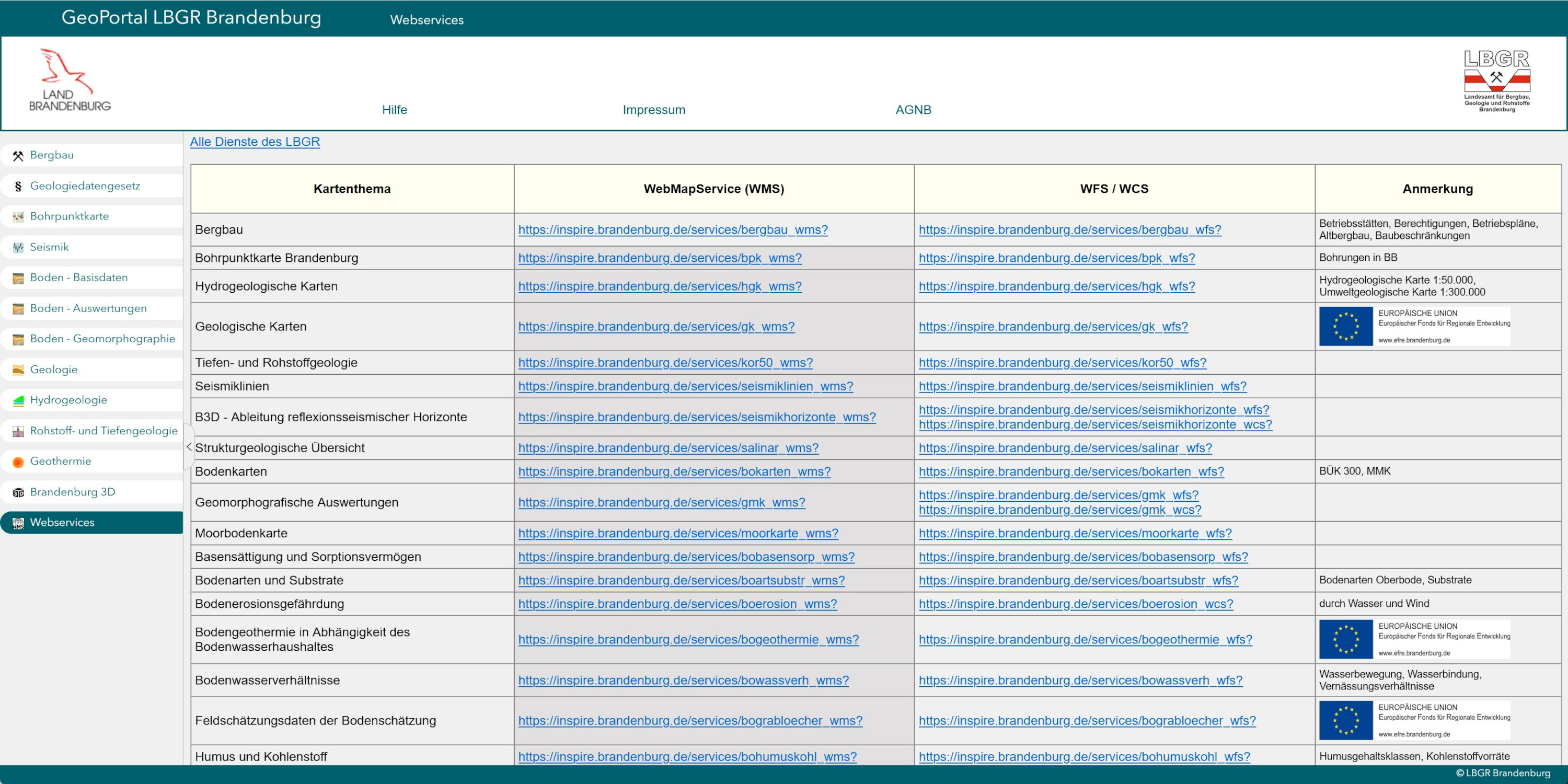The height and width of the screenshot is (784, 1568).
Task: Click the BÜK 300, MMK annotation cell
Action: (1438, 471)
